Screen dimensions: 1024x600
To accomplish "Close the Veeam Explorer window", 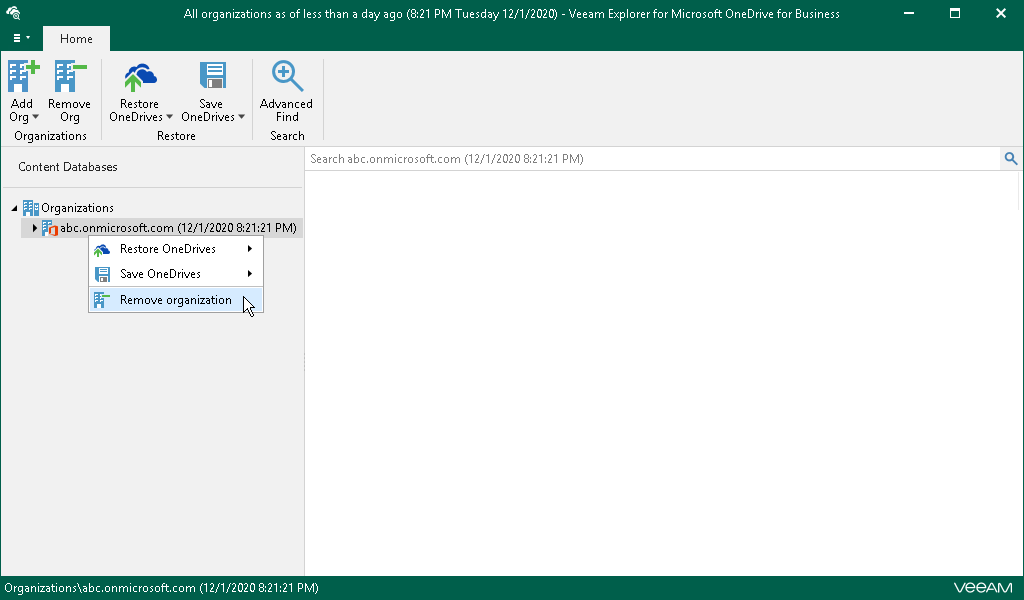I will point(1000,13).
